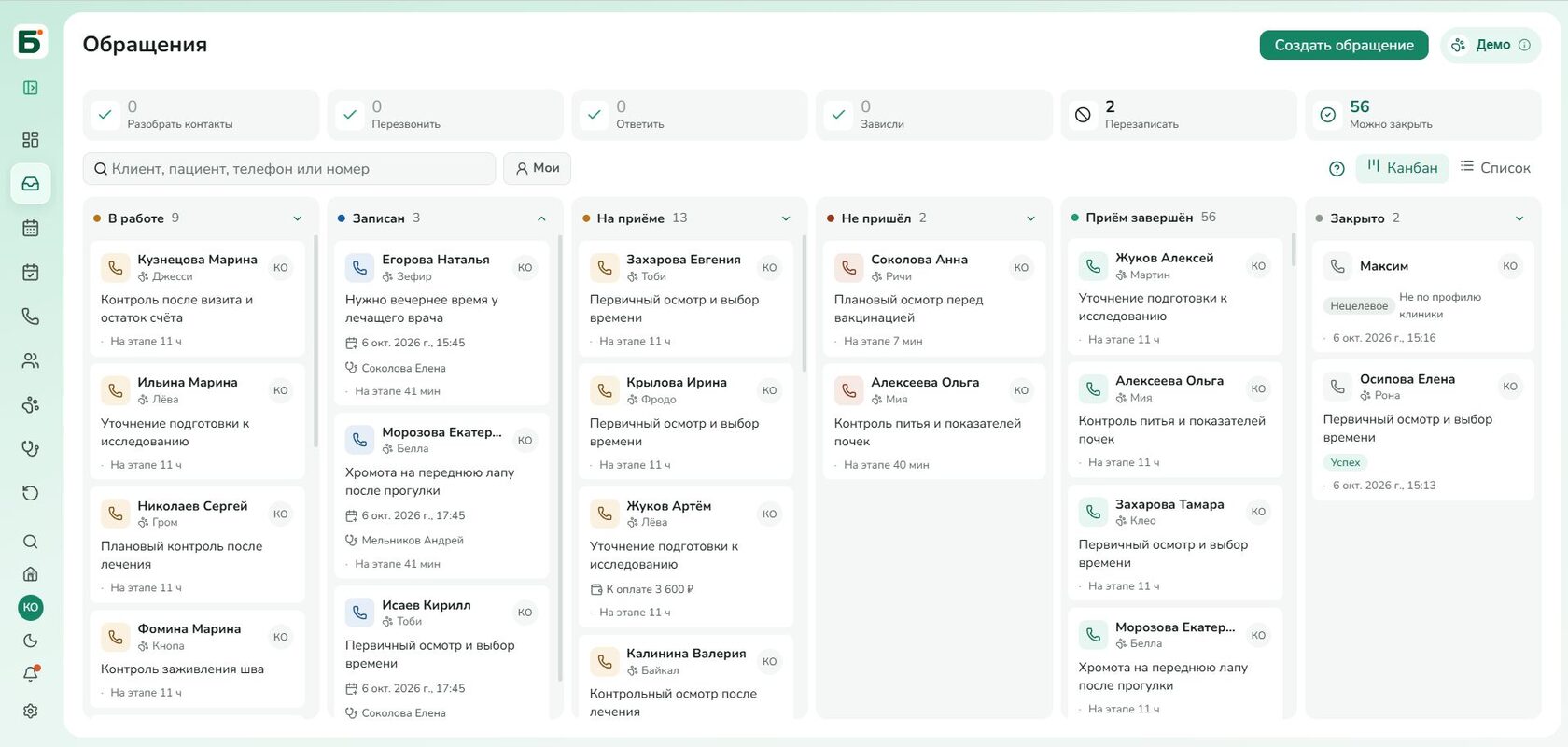Click the Демо button
The image size is (1568, 747).
[x=1491, y=45]
